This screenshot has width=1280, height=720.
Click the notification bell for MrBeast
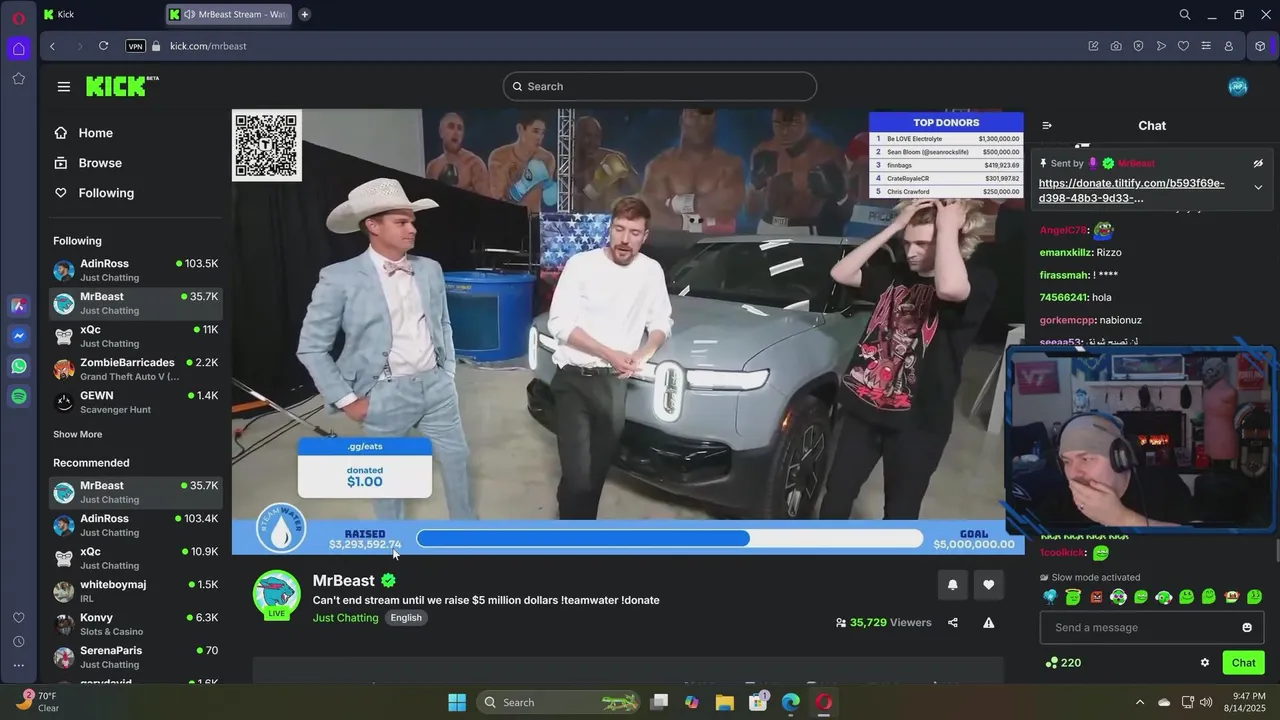(x=952, y=585)
